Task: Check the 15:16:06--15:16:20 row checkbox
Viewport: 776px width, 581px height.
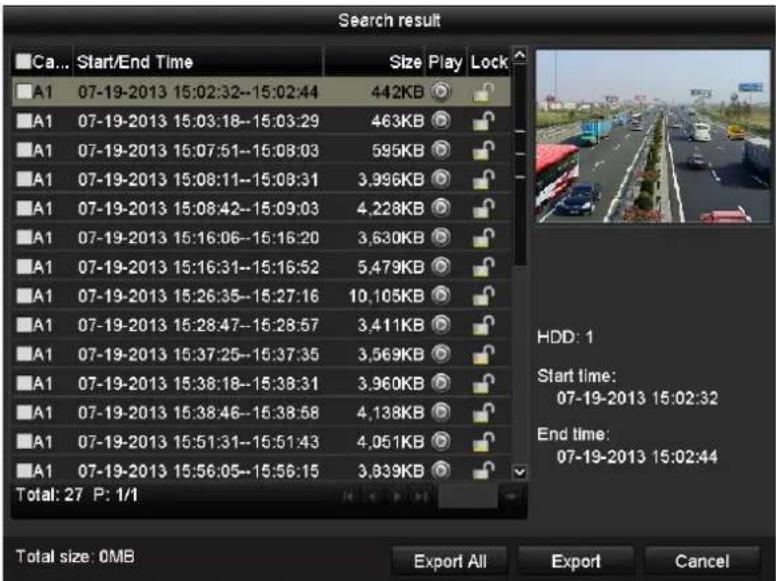Action: click(24, 238)
